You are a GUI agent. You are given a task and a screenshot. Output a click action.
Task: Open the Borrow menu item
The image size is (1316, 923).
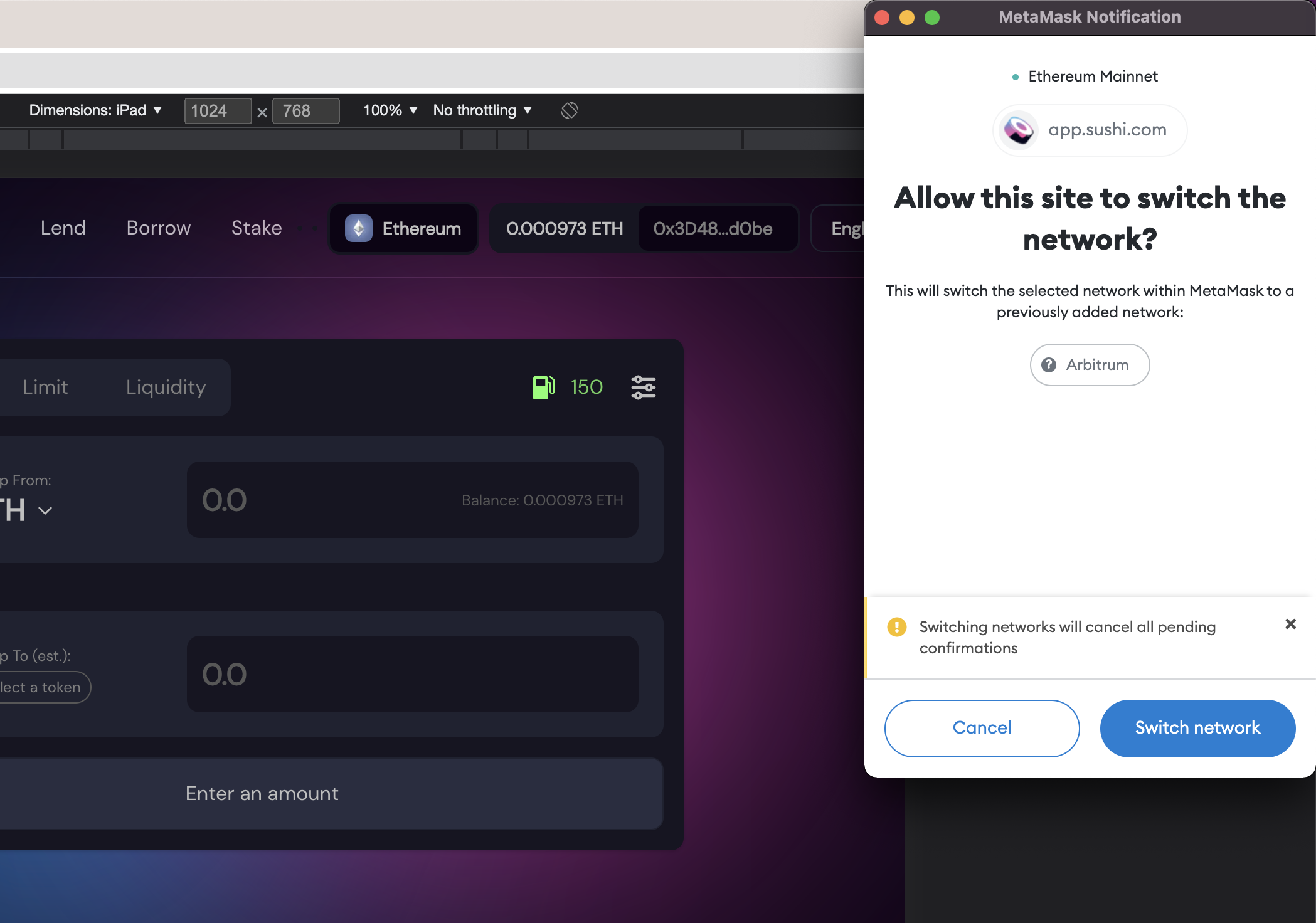(x=159, y=228)
